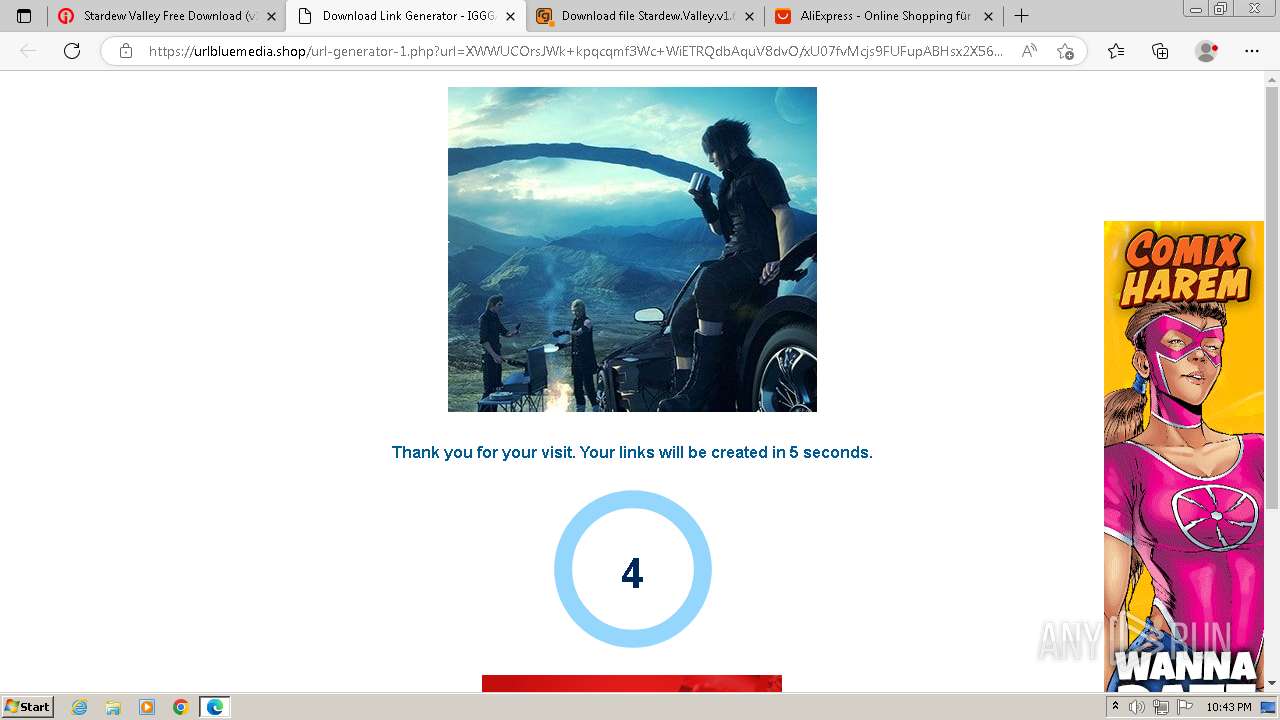Switch to AliExpress Online Shopping tab

pos(884,16)
